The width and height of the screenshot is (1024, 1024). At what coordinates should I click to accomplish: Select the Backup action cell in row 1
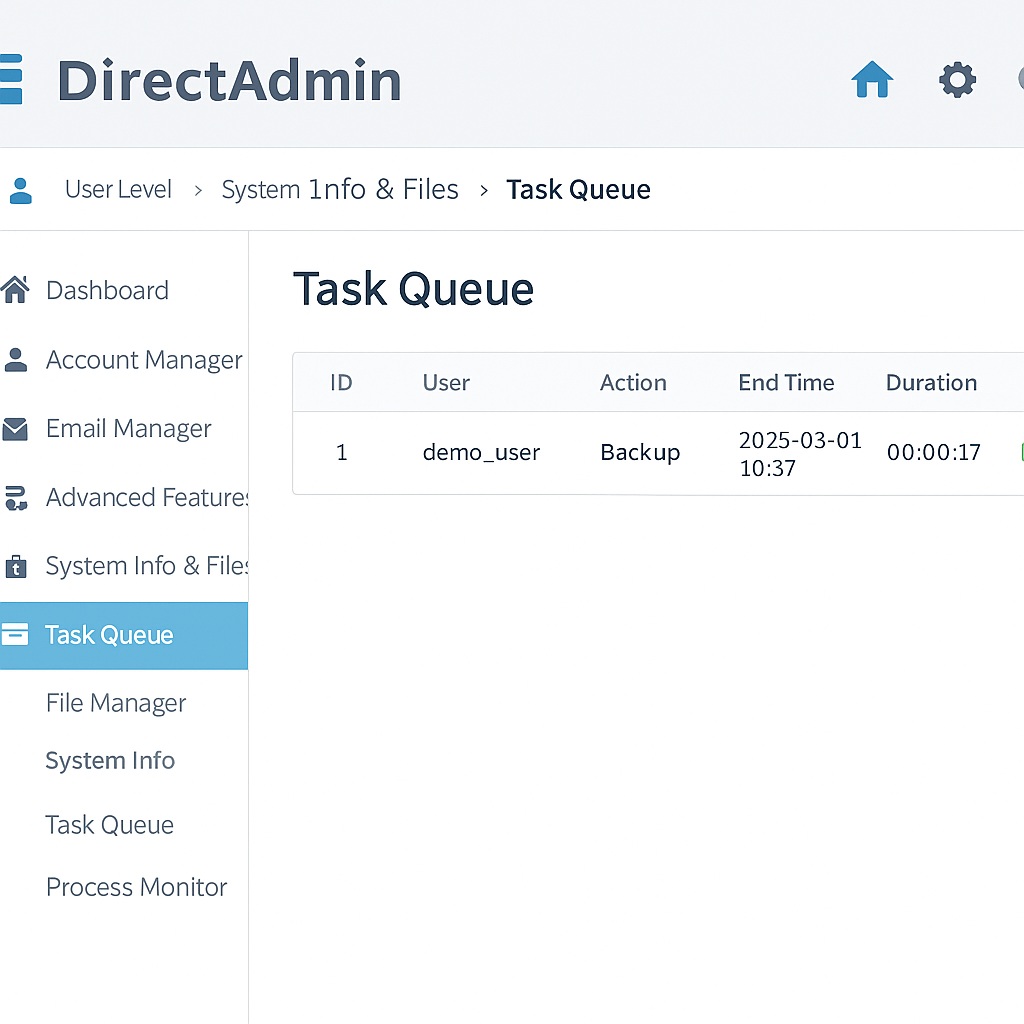(x=640, y=453)
